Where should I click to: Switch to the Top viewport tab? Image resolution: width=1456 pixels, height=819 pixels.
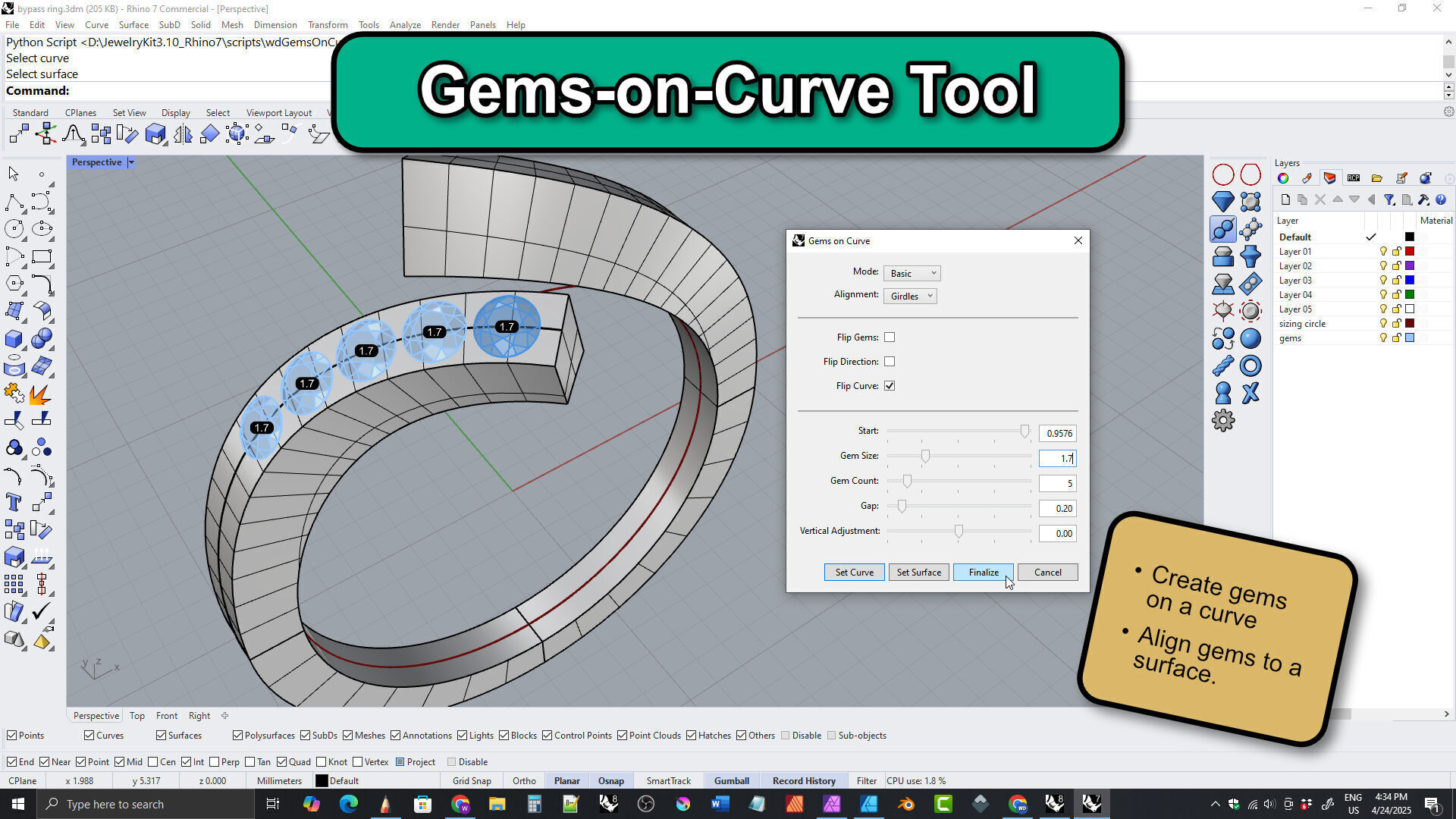[x=136, y=716]
